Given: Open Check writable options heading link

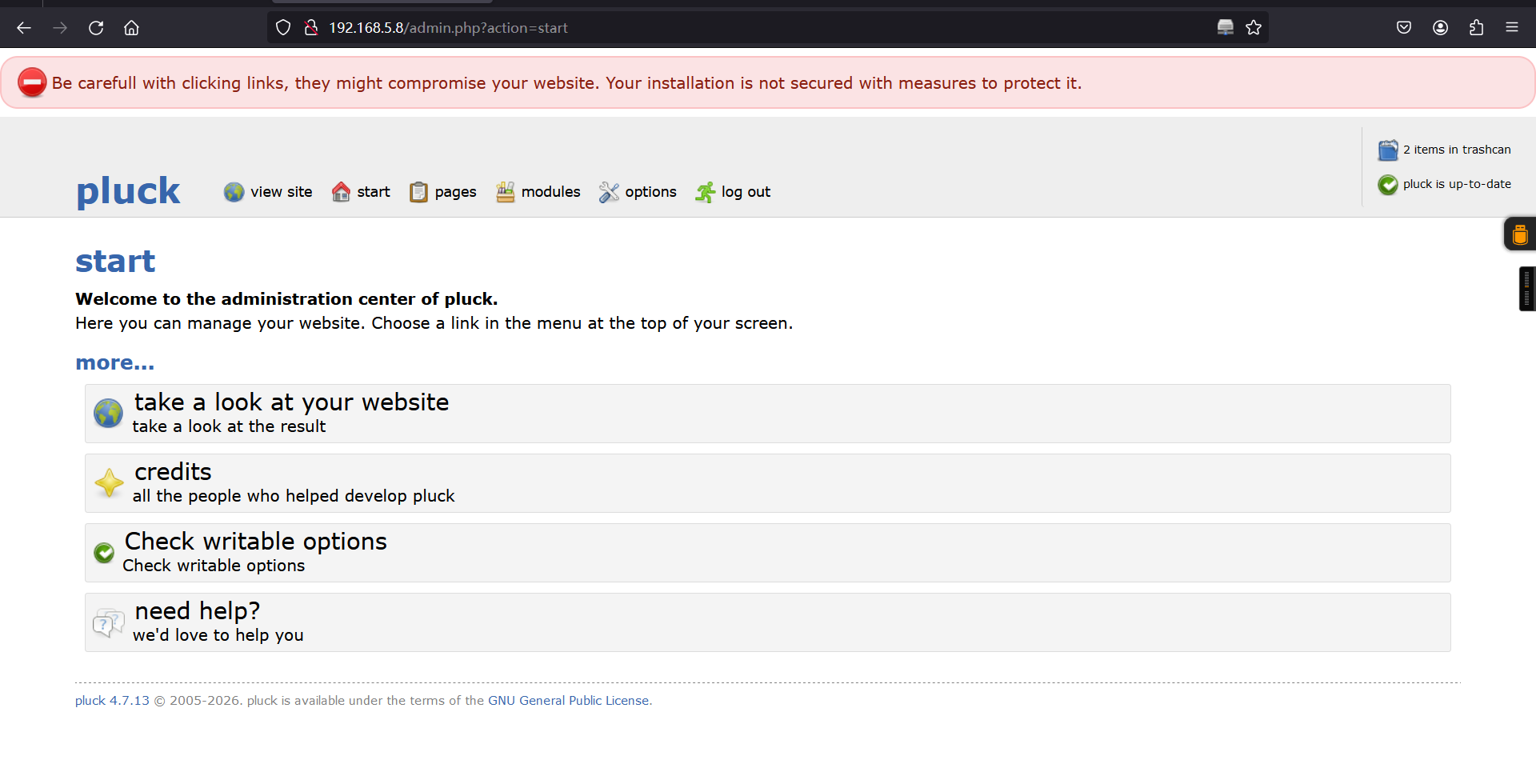Looking at the screenshot, I should coord(255,542).
